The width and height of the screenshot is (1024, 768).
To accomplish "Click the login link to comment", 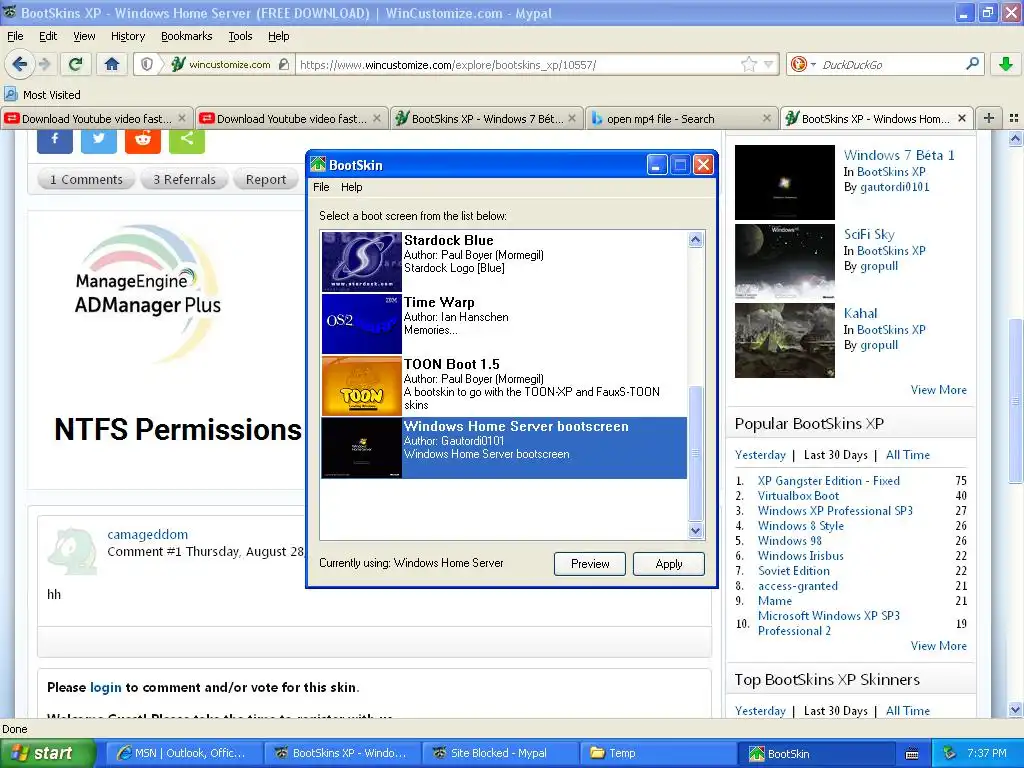I will [x=106, y=687].
